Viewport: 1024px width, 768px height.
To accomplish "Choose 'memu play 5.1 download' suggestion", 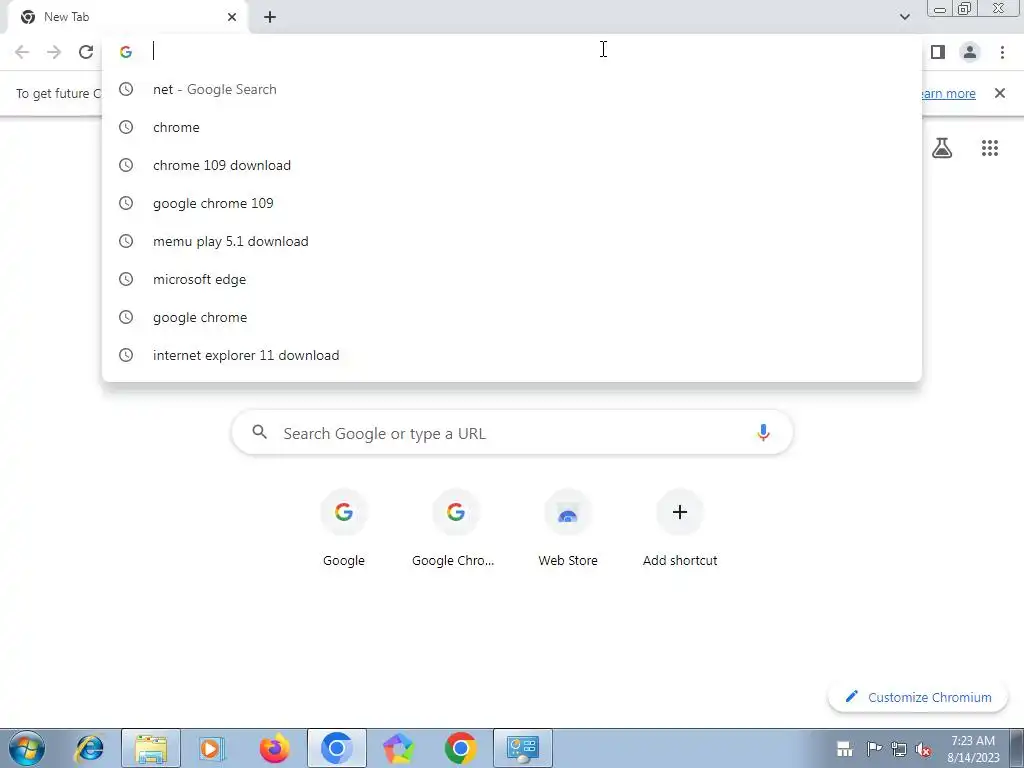I will point(512,241).
